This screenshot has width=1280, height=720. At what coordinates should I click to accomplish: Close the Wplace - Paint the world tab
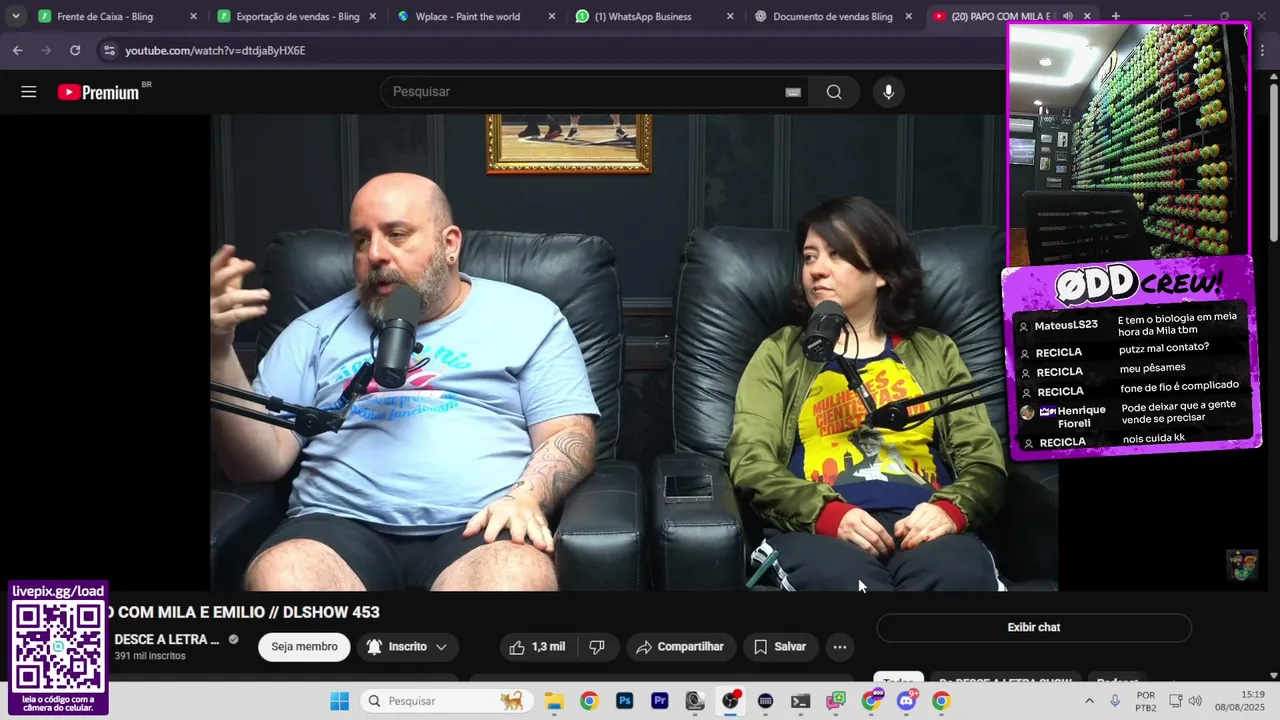point(552,16)
